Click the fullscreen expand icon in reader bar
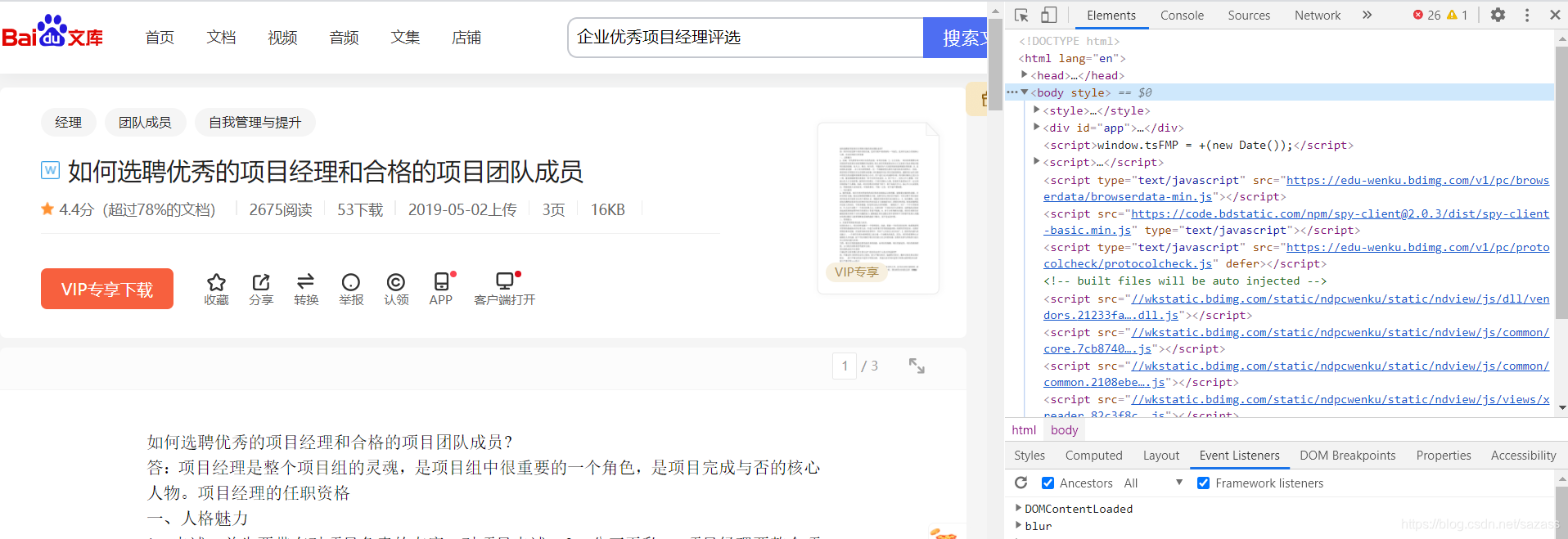 (x=917, y=366)
